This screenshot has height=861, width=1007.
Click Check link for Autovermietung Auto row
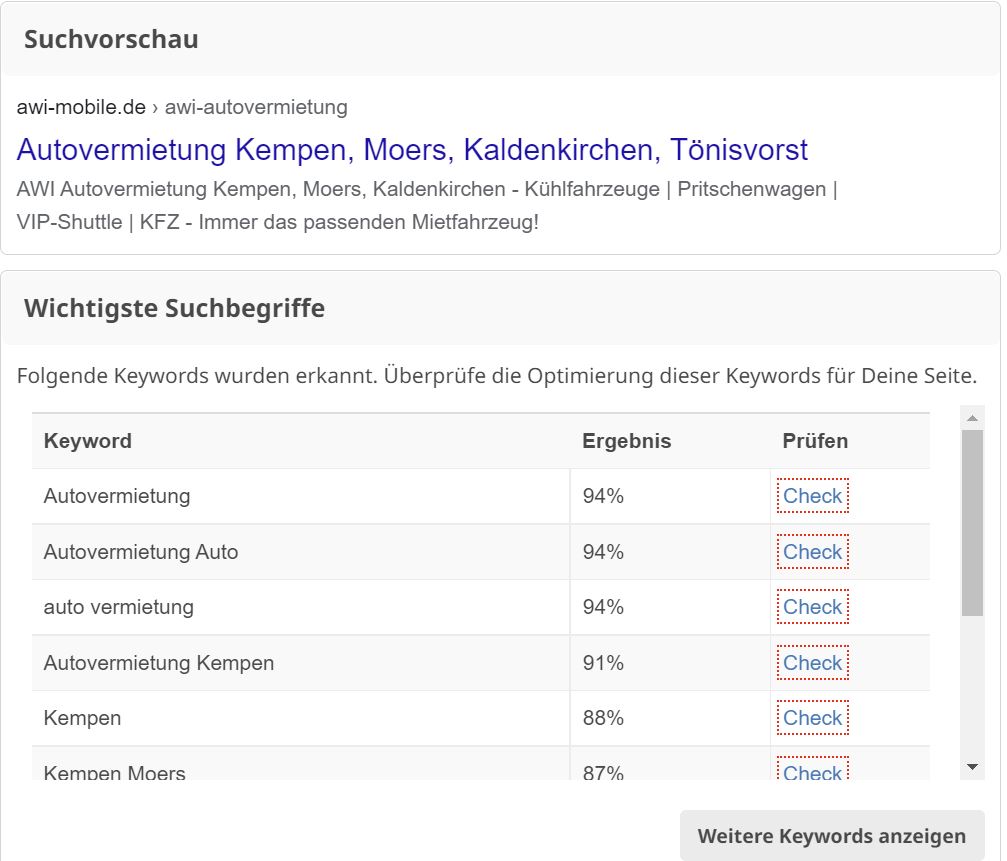(812, 552)
